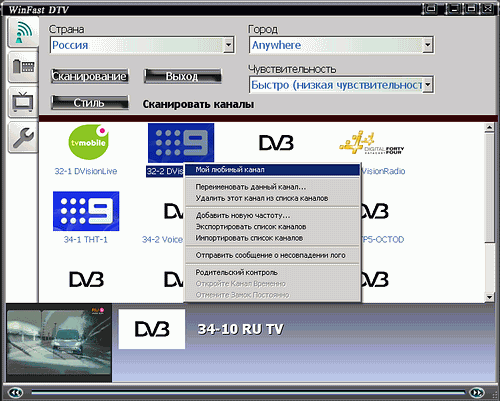Screen dimensions: 500x401
Task: Click the Сканировать каналы heading text
Action: [x=198, y=104]
